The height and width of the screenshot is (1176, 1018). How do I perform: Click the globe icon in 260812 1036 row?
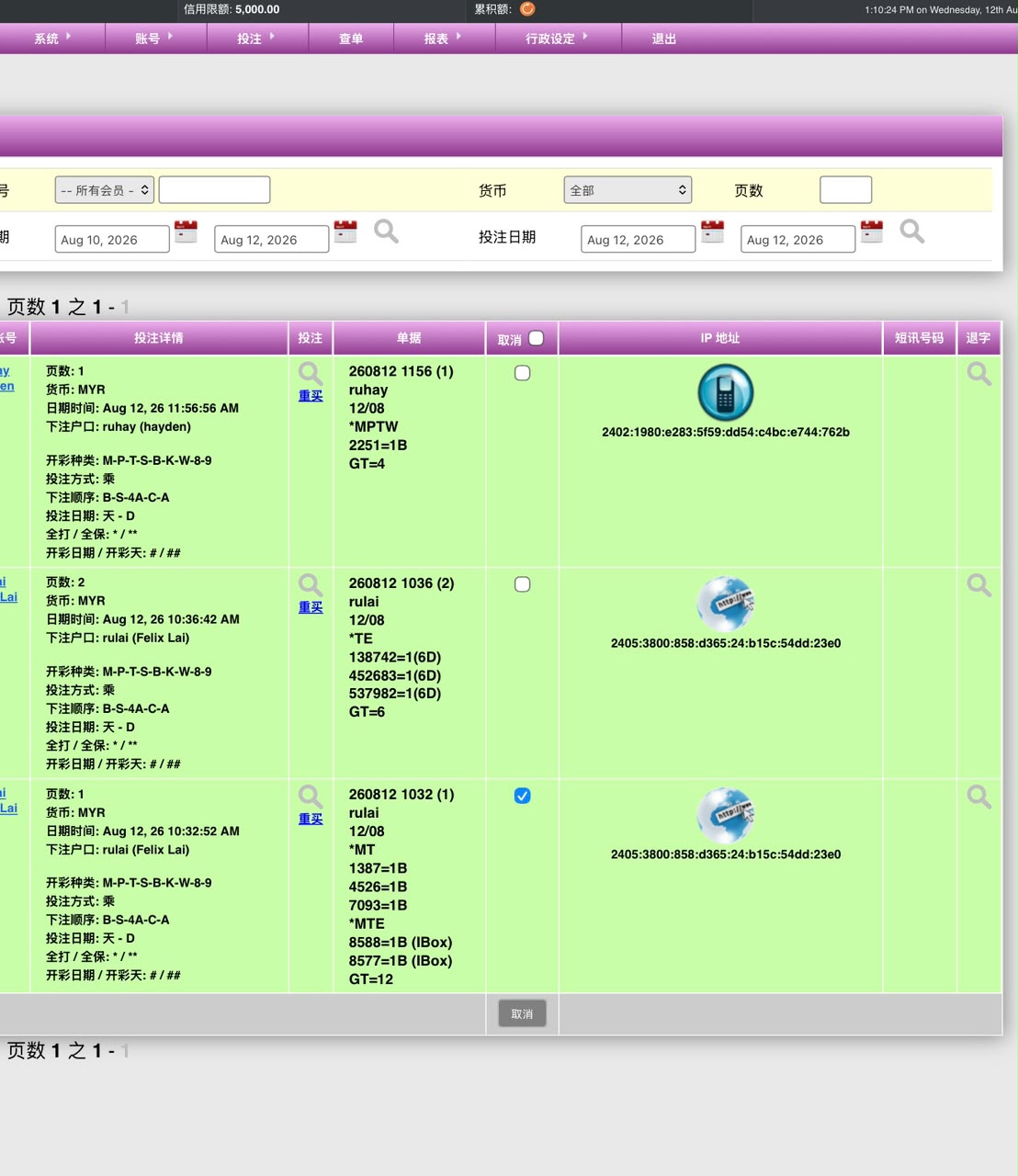coord(726,604)
